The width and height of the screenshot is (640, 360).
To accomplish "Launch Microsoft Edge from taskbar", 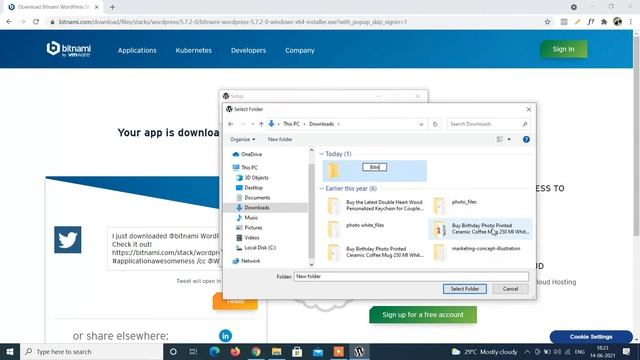I will coord(214,352).
